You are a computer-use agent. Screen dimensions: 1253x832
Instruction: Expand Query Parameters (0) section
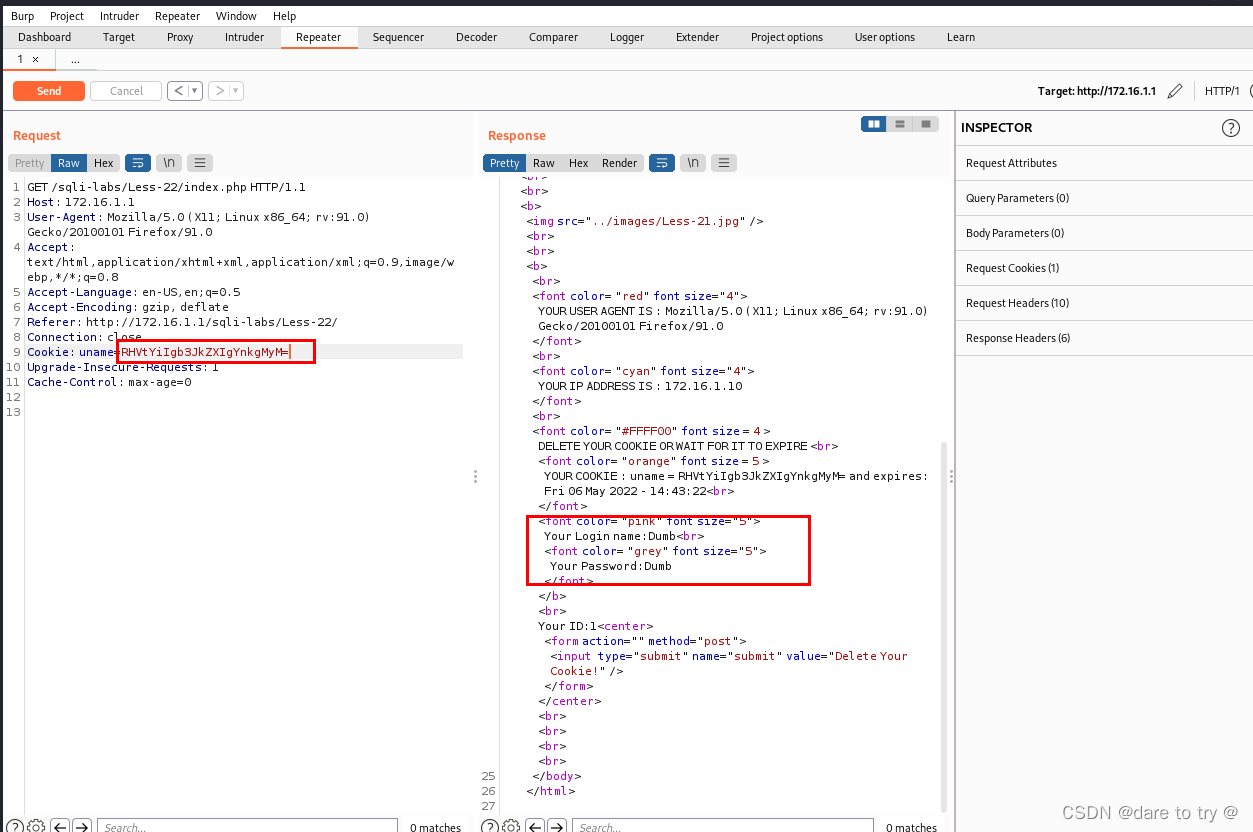tap(1104, 198)
